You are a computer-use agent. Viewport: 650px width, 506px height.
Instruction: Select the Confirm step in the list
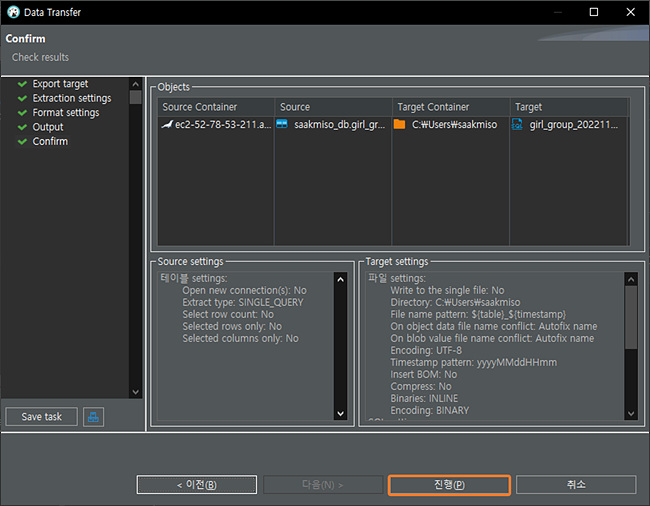[50, 141]
